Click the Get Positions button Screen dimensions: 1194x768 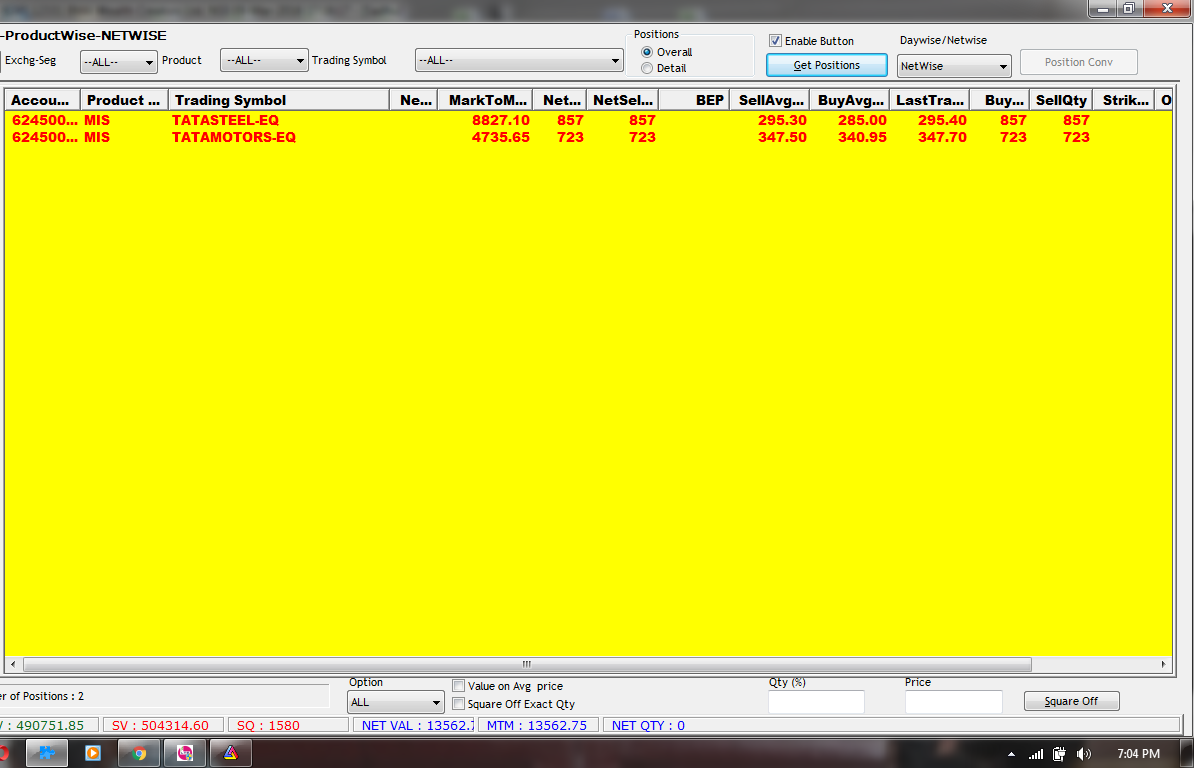coord(826,65)
